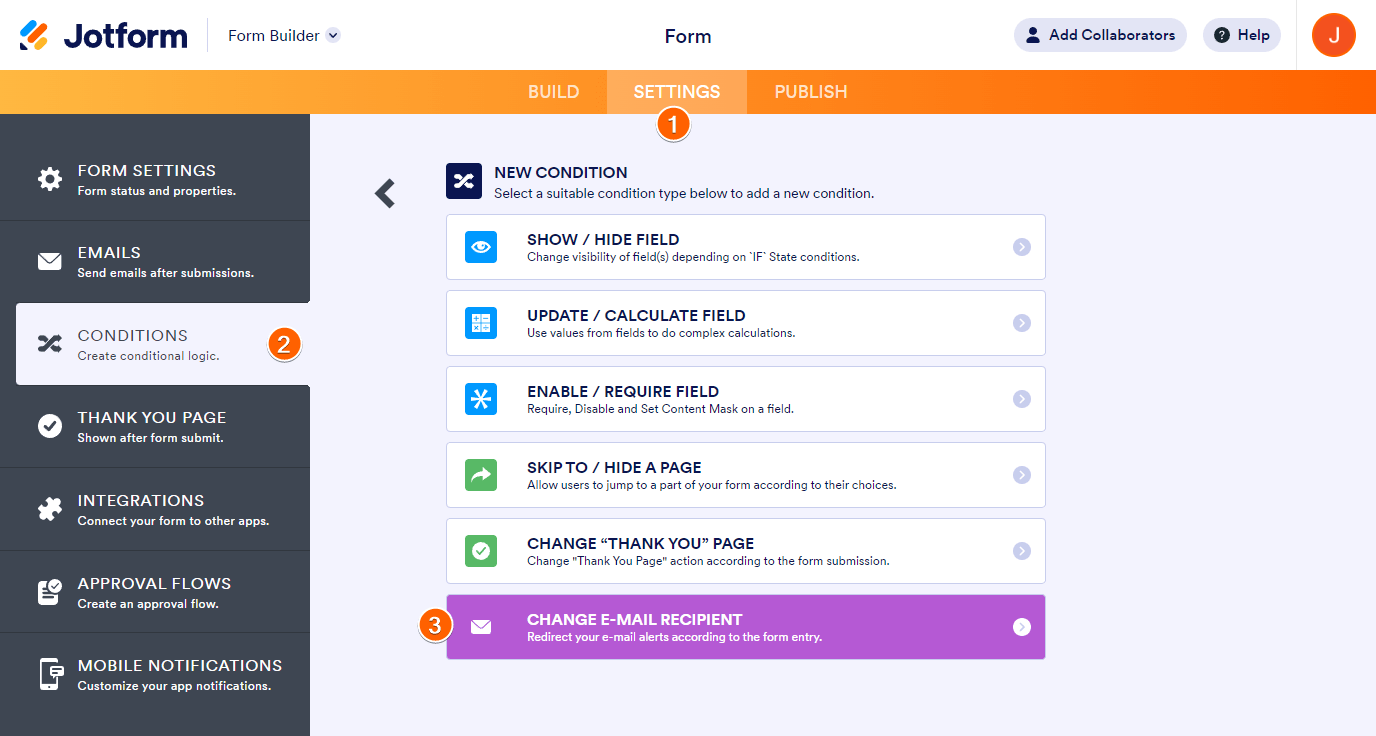Click the Form Settings gear icon
This screenshot has height=736, width=1376.
point(49,180)
